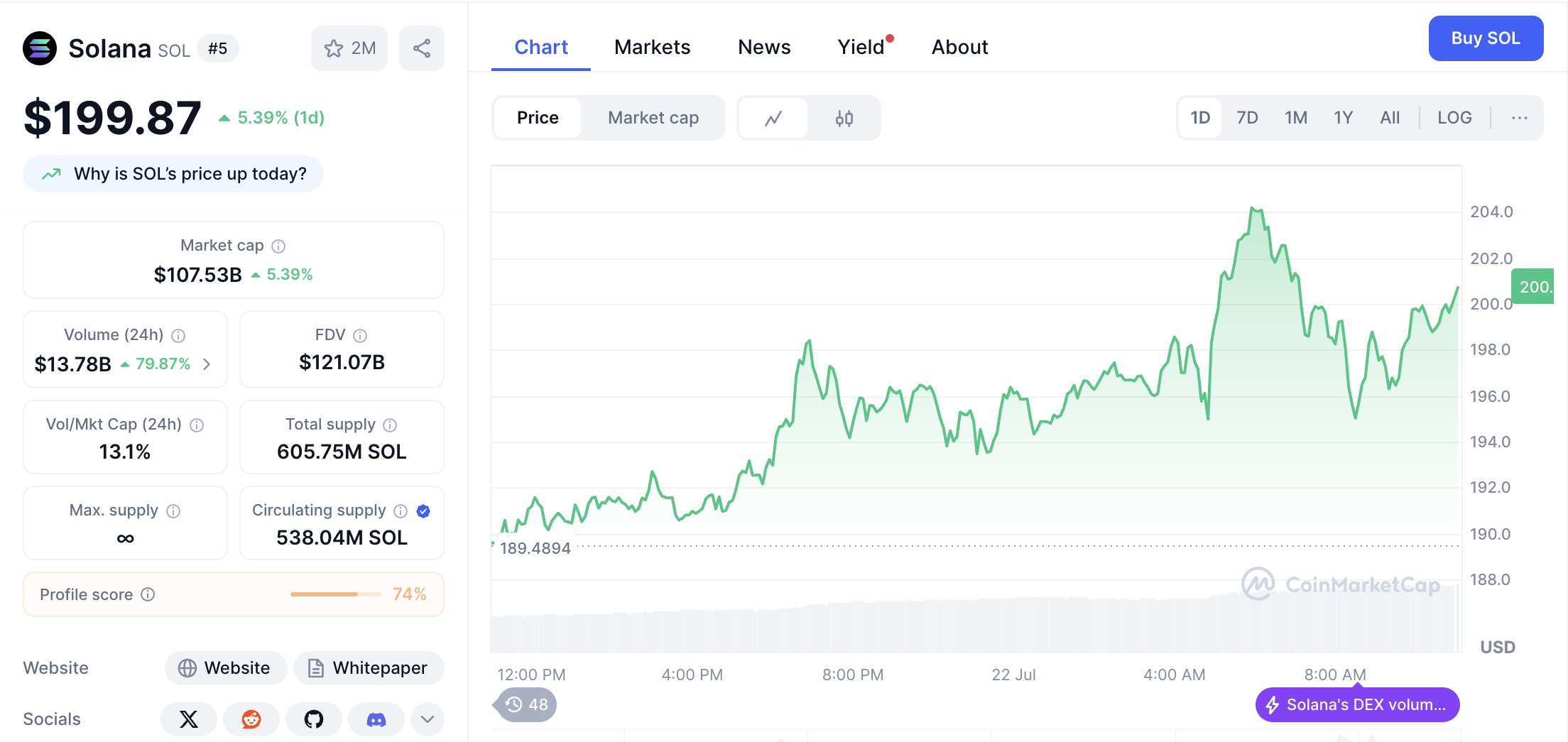This screenshot has width=1568, height=742.
Task: Select the Price chart toggle
Action: (538, 118)
